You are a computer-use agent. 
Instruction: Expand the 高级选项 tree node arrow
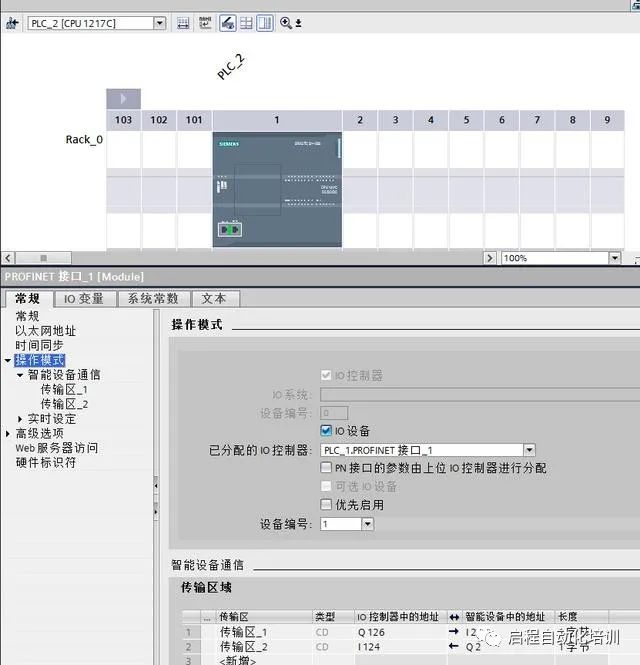point(8,433)
